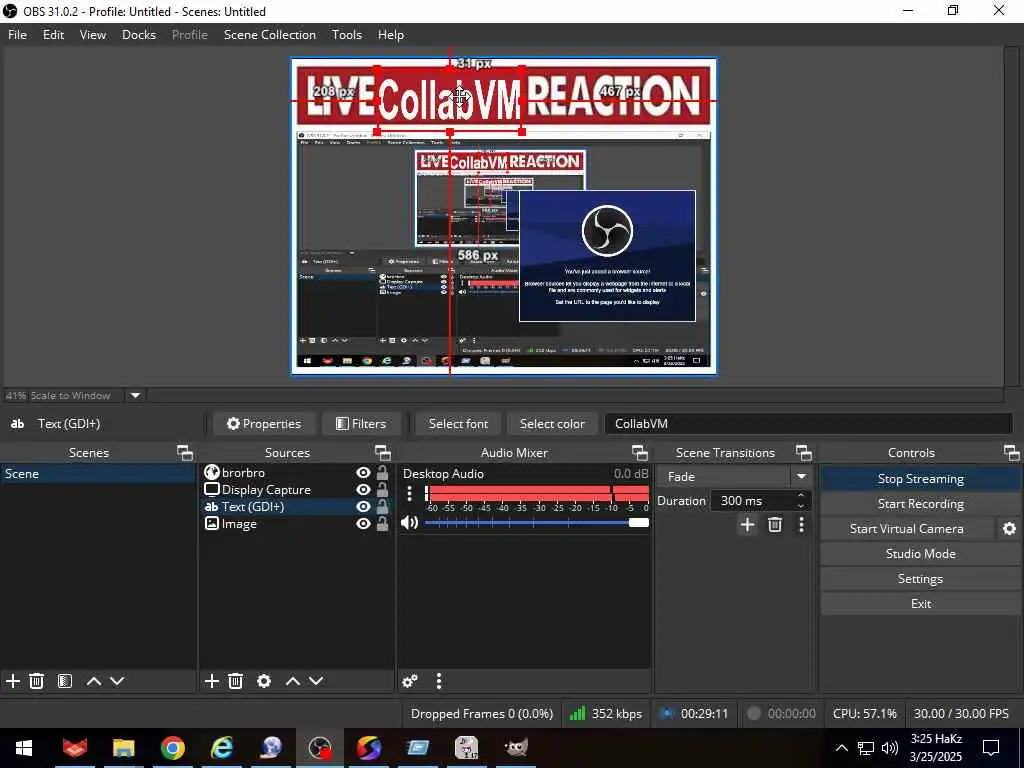The image size is (1024, 768).
Task: Remove the scene transition trash icon
Action: pyautogui.click(x=775, y=524)
